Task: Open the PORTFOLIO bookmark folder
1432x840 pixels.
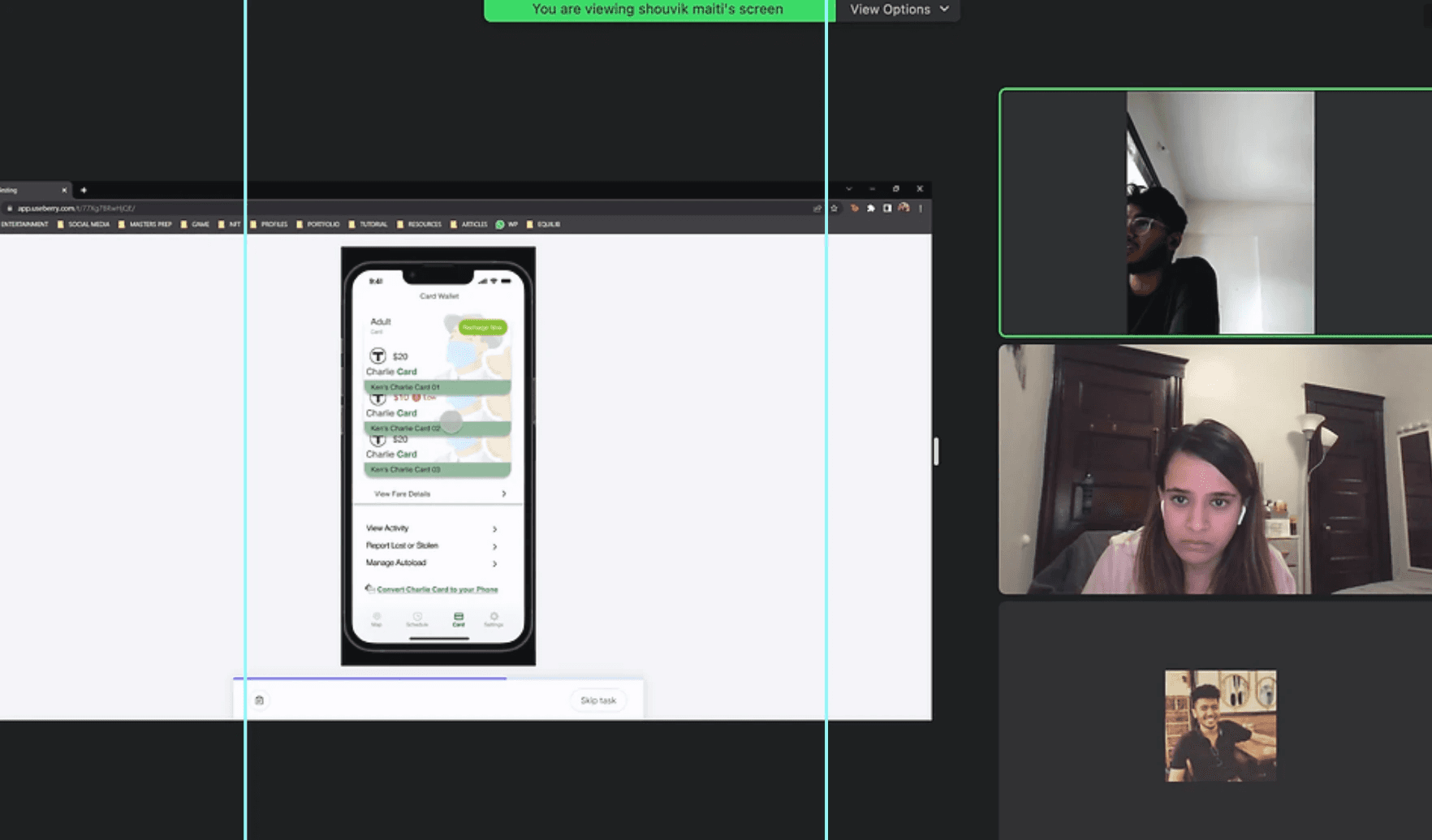Action: tap(318, 224)
